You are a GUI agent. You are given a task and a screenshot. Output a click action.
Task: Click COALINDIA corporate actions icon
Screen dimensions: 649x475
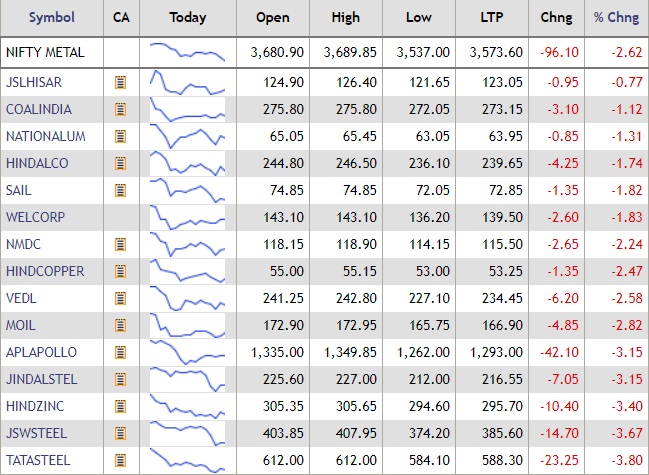[121, 109]
